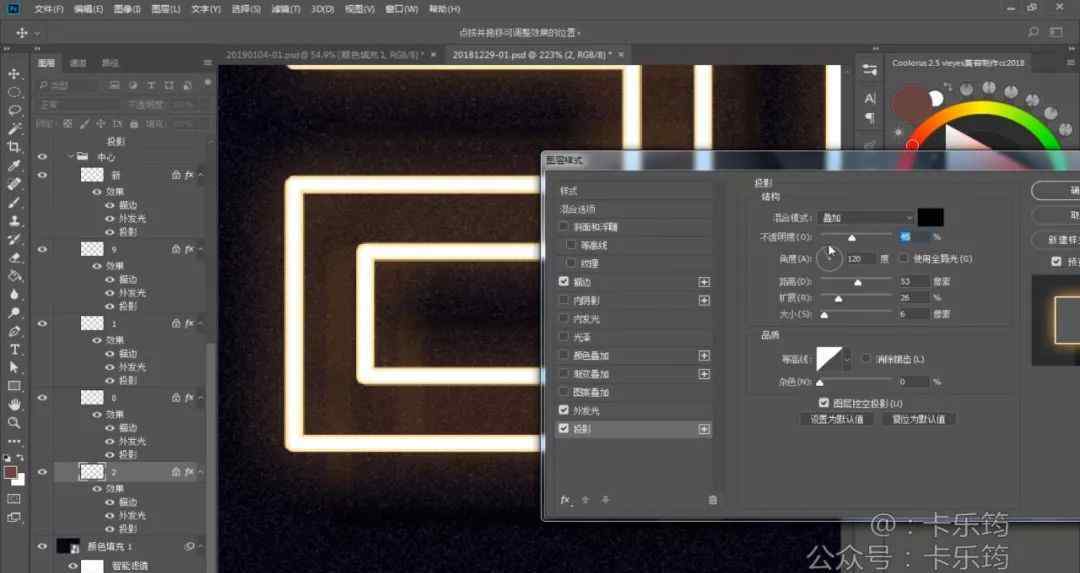Select the Magic Wand tool
The width and height of the screenshot is (1080, 573).
(x=14, y=129)
